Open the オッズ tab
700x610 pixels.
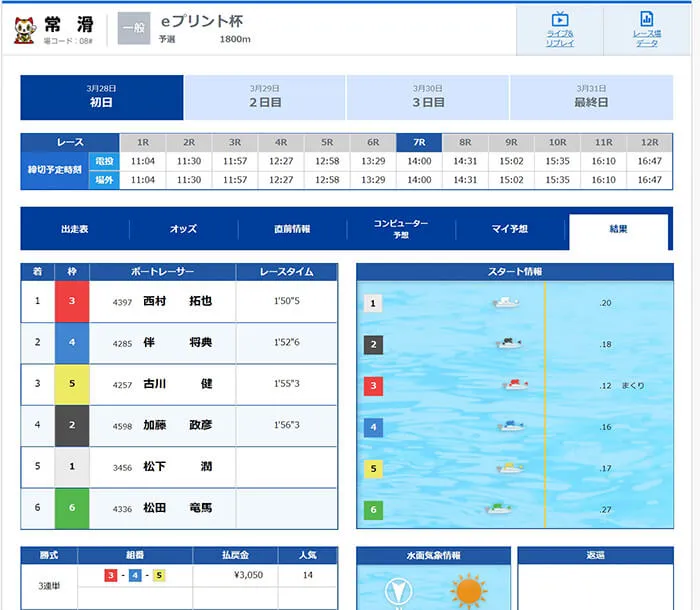point(183,229)
